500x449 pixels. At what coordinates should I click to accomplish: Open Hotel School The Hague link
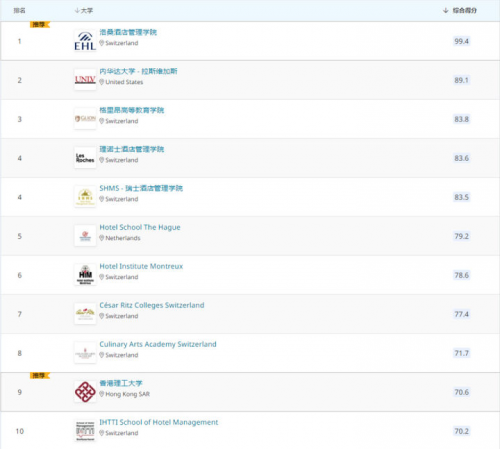click(140, 227)
